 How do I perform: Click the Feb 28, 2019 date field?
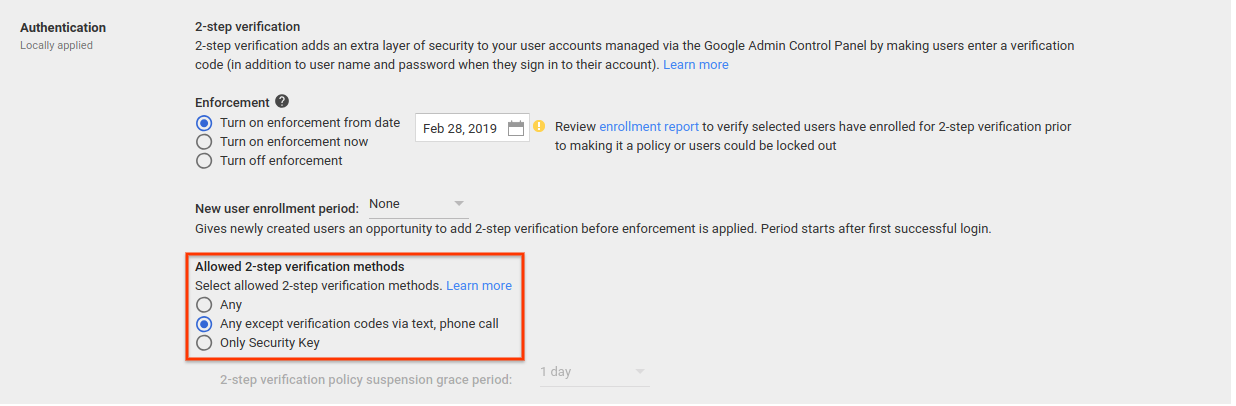(472, 128)
